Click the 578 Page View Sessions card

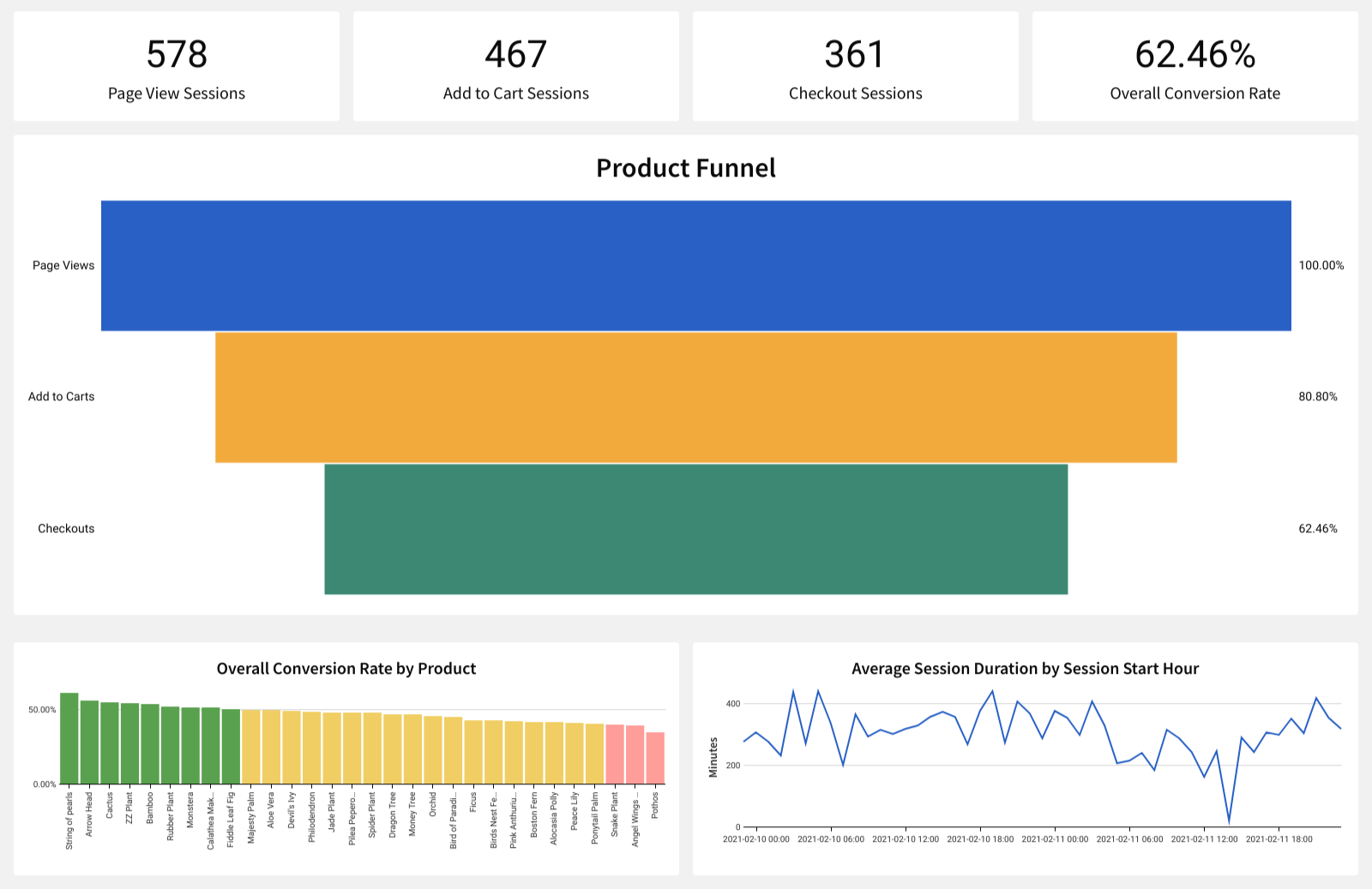pos(176,64)
